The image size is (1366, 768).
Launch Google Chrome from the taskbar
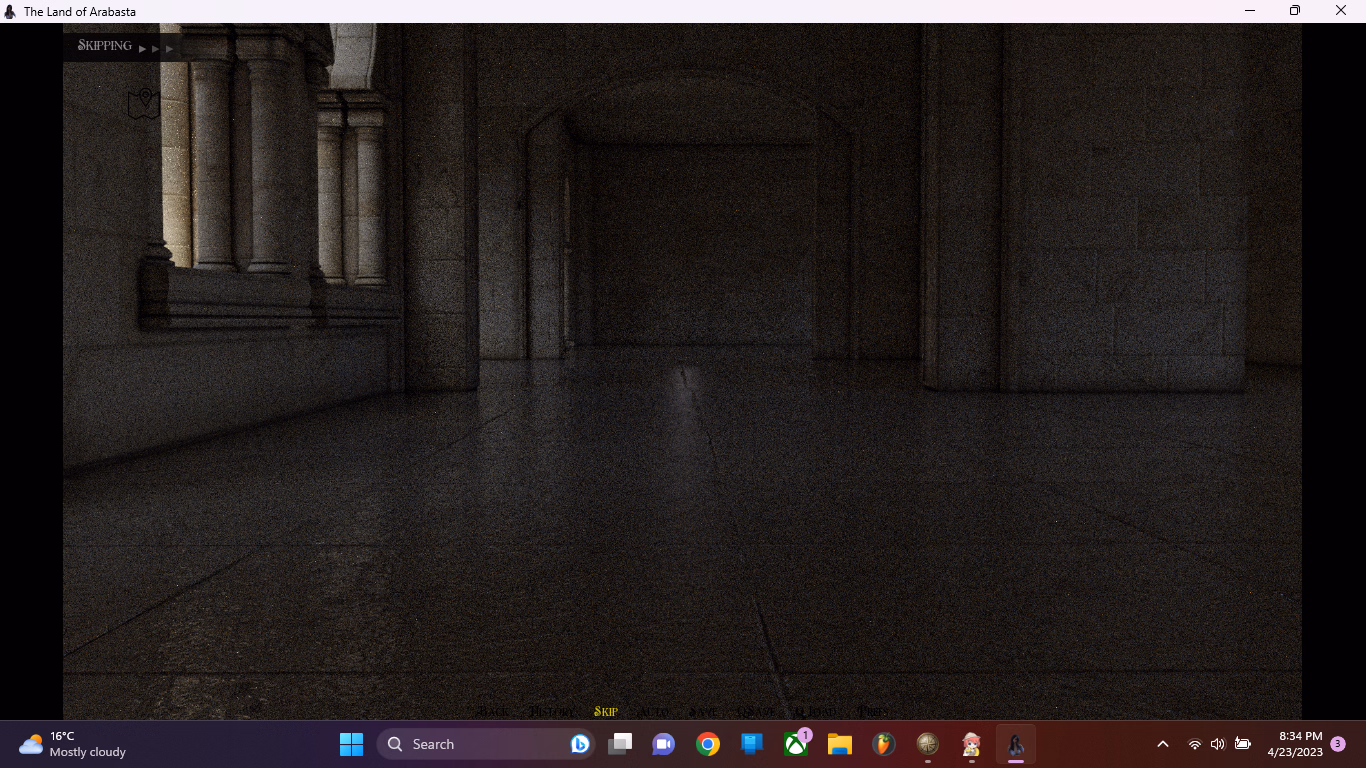click(x=708, y=744)
